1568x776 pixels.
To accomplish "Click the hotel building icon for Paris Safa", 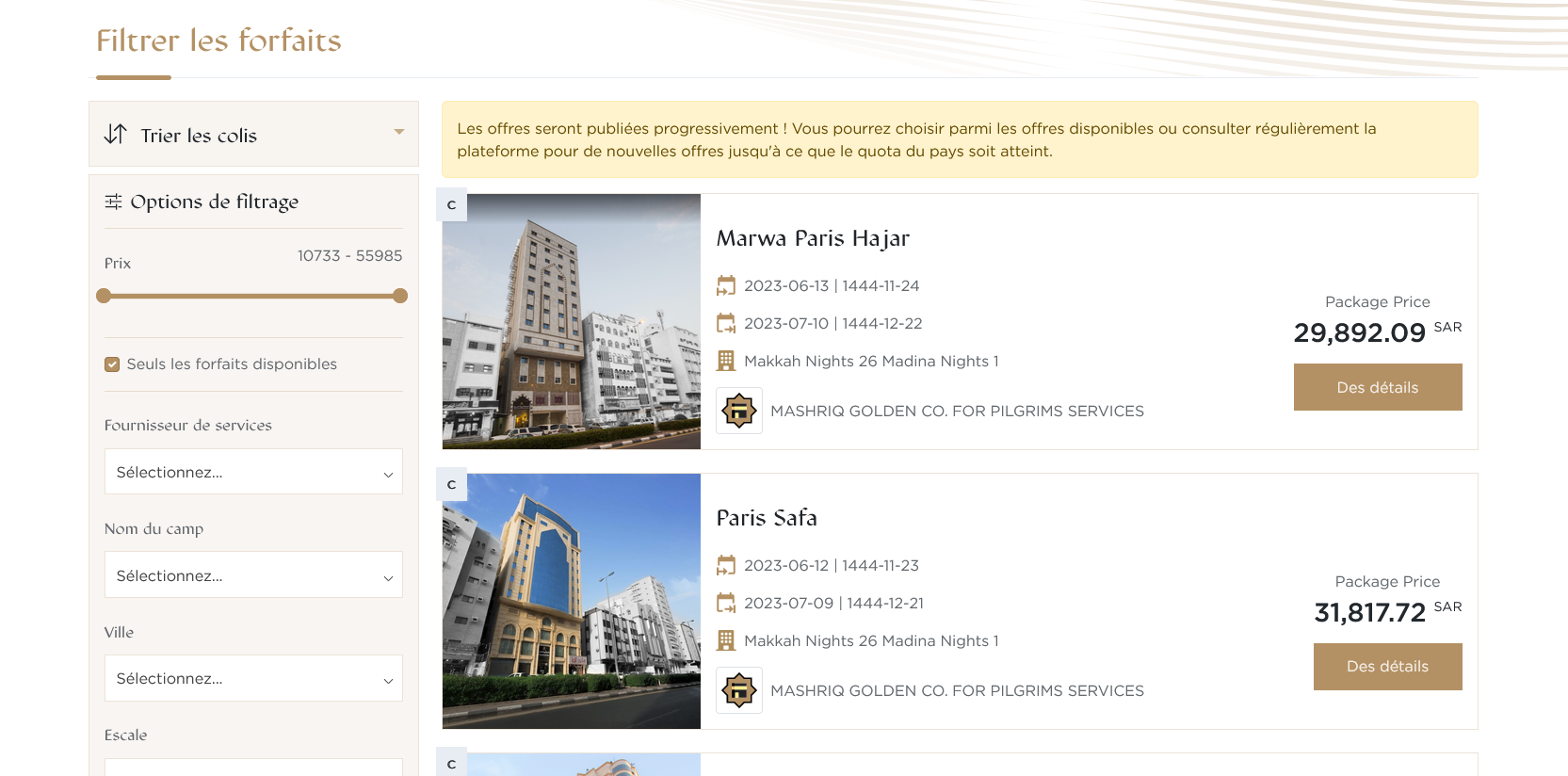I will [x=726, y=640].
